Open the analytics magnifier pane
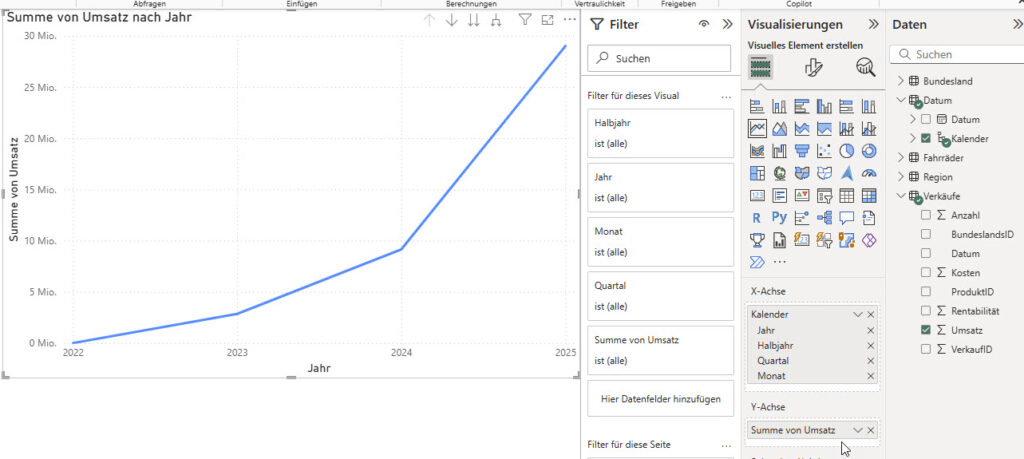The width and height of the screenshot is (1024, 459). 864,67
